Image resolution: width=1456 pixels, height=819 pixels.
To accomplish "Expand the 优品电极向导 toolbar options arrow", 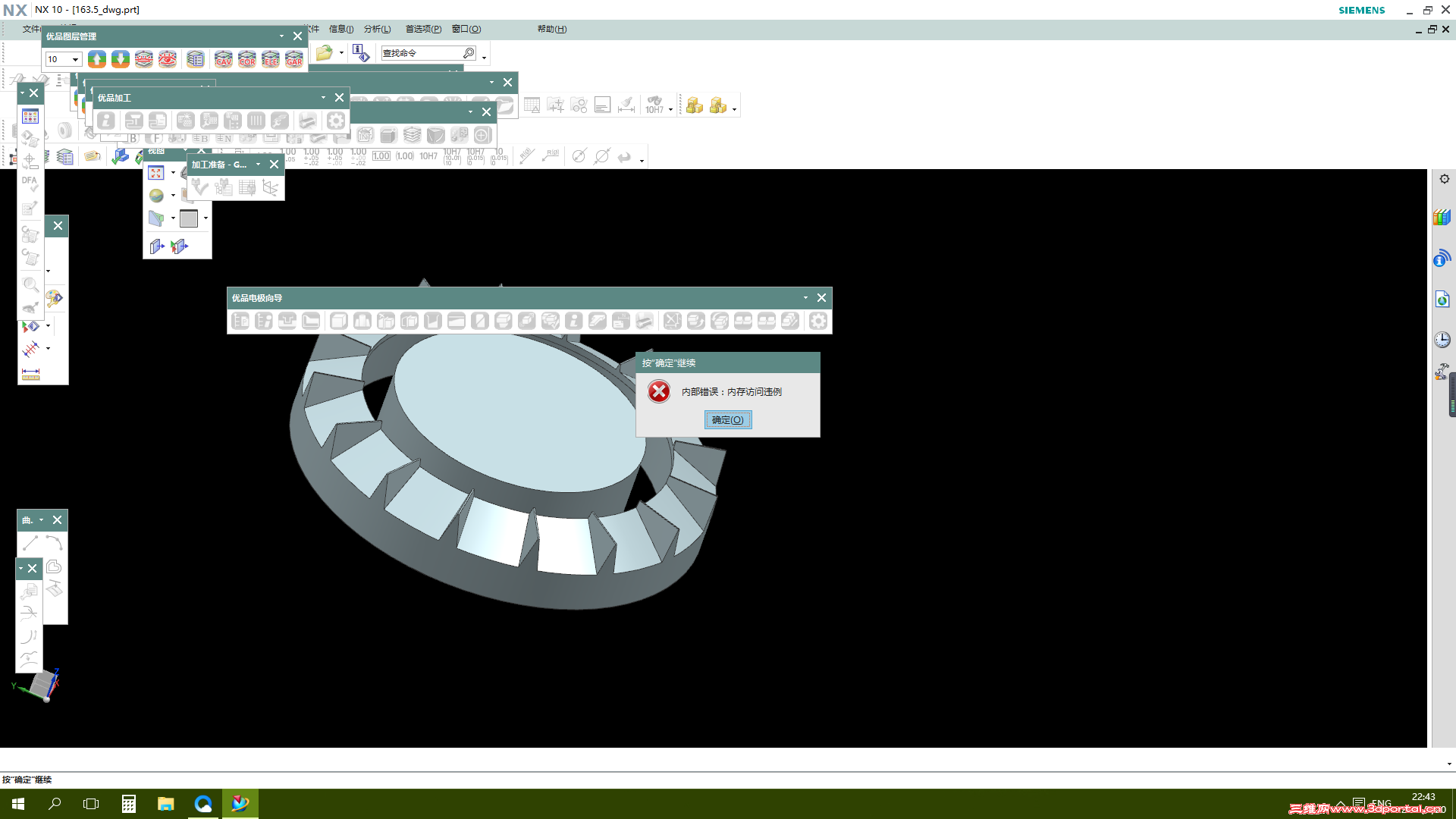I will (805, 298).
